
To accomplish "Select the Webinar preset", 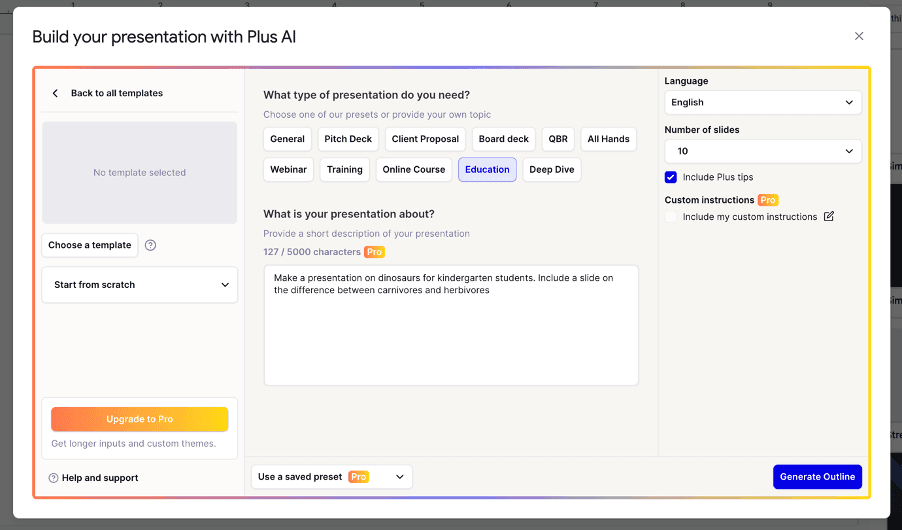I will click(288, 169).
